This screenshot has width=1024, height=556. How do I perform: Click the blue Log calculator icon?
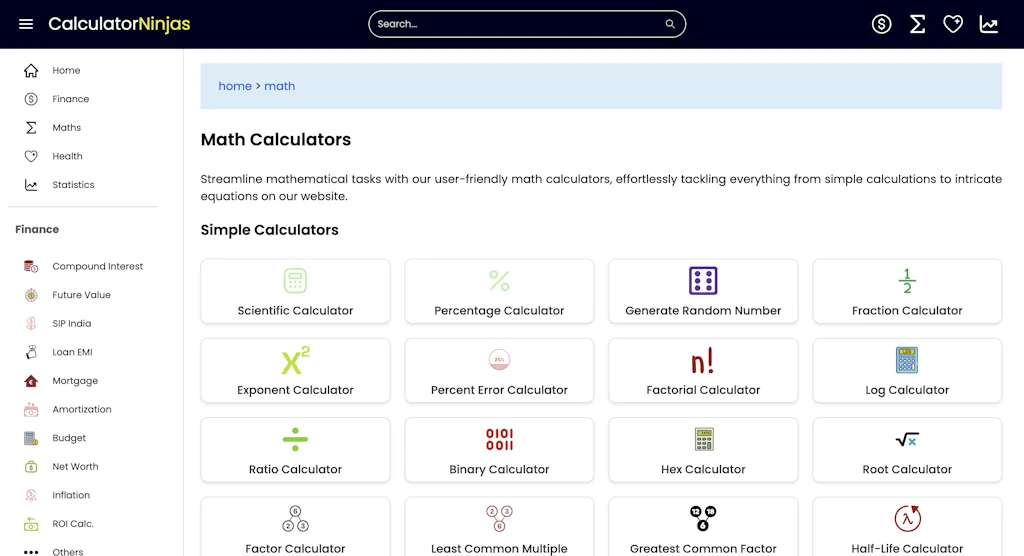tap(907, 360)
